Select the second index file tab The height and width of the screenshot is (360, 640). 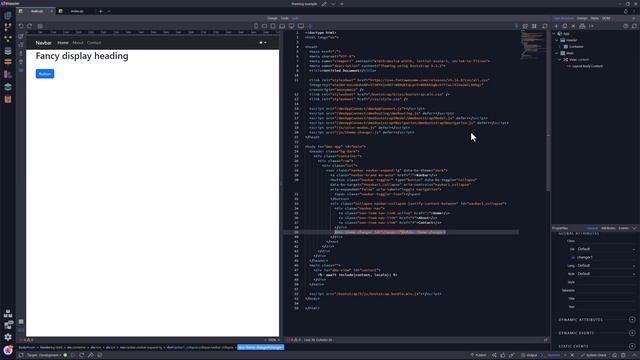pos(77,11)
